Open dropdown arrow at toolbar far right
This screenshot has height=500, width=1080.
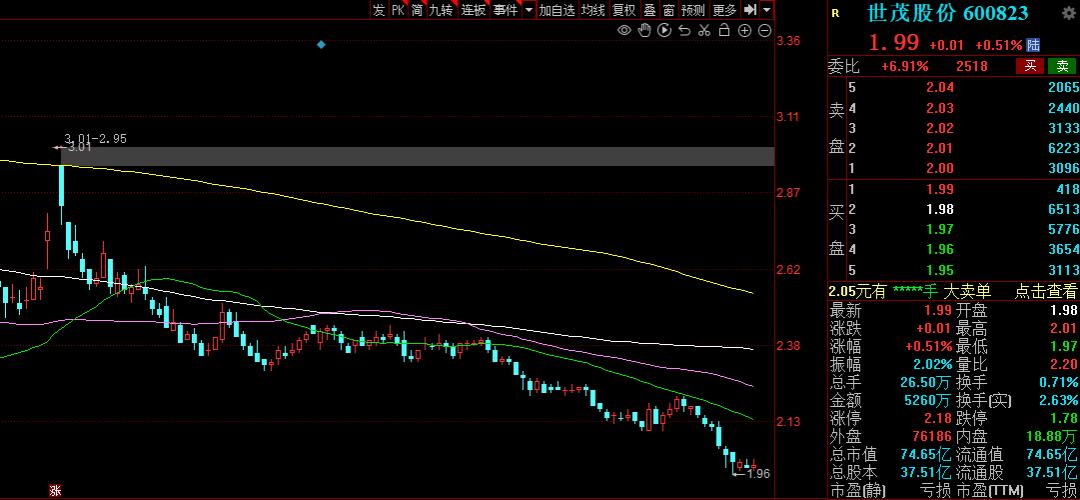[767, 10]
